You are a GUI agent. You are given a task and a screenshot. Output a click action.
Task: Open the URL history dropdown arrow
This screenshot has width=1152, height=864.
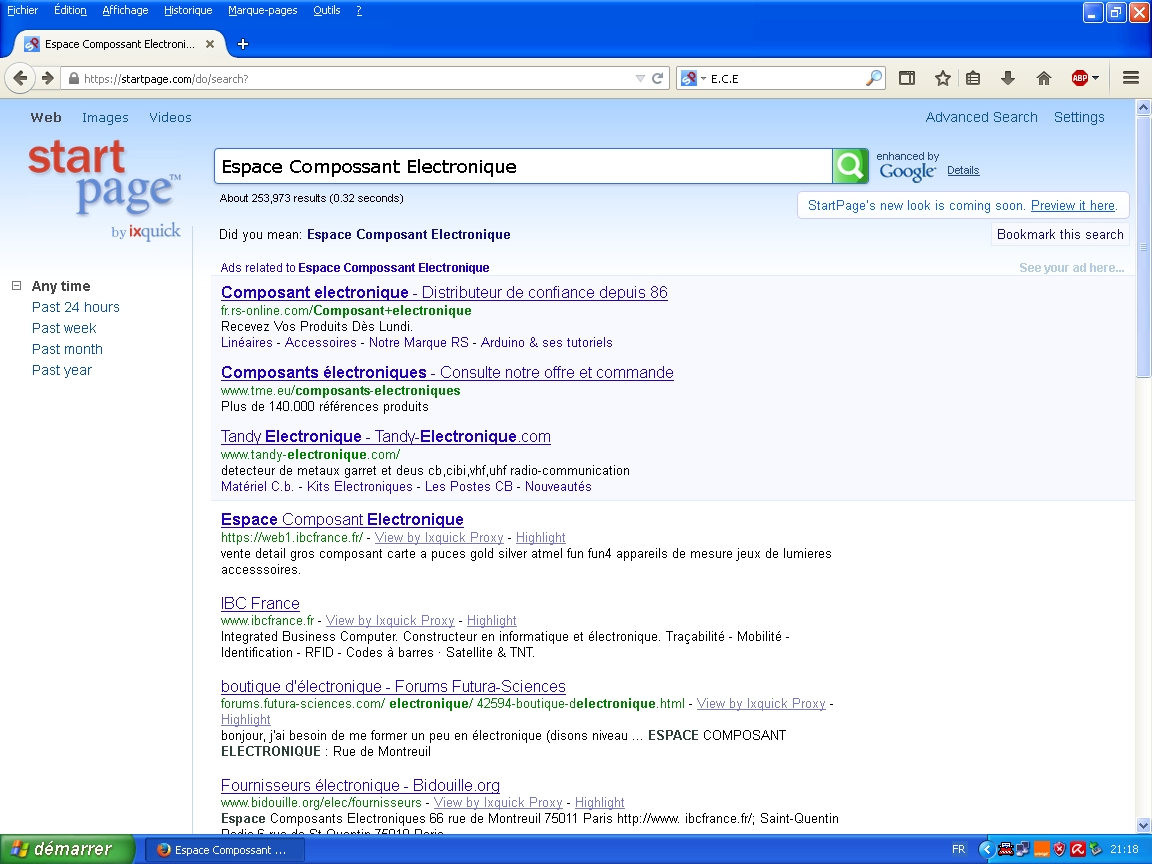click(x=640, y=78)
